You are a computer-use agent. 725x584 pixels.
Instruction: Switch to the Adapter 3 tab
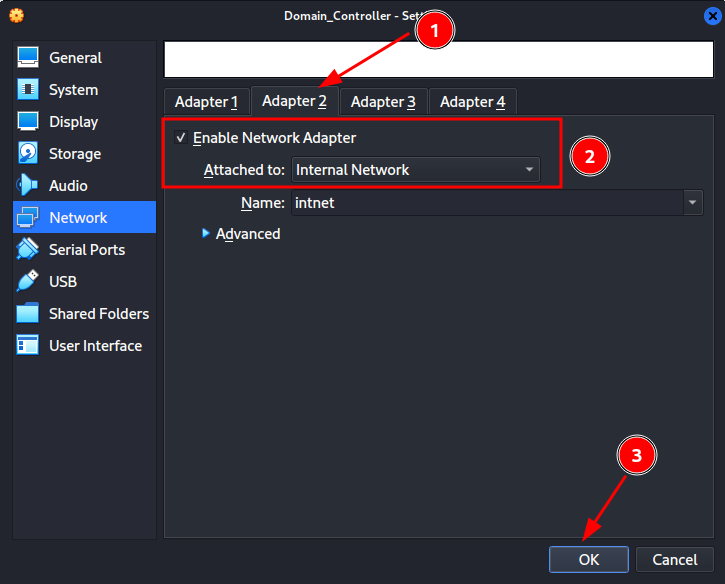383,102
